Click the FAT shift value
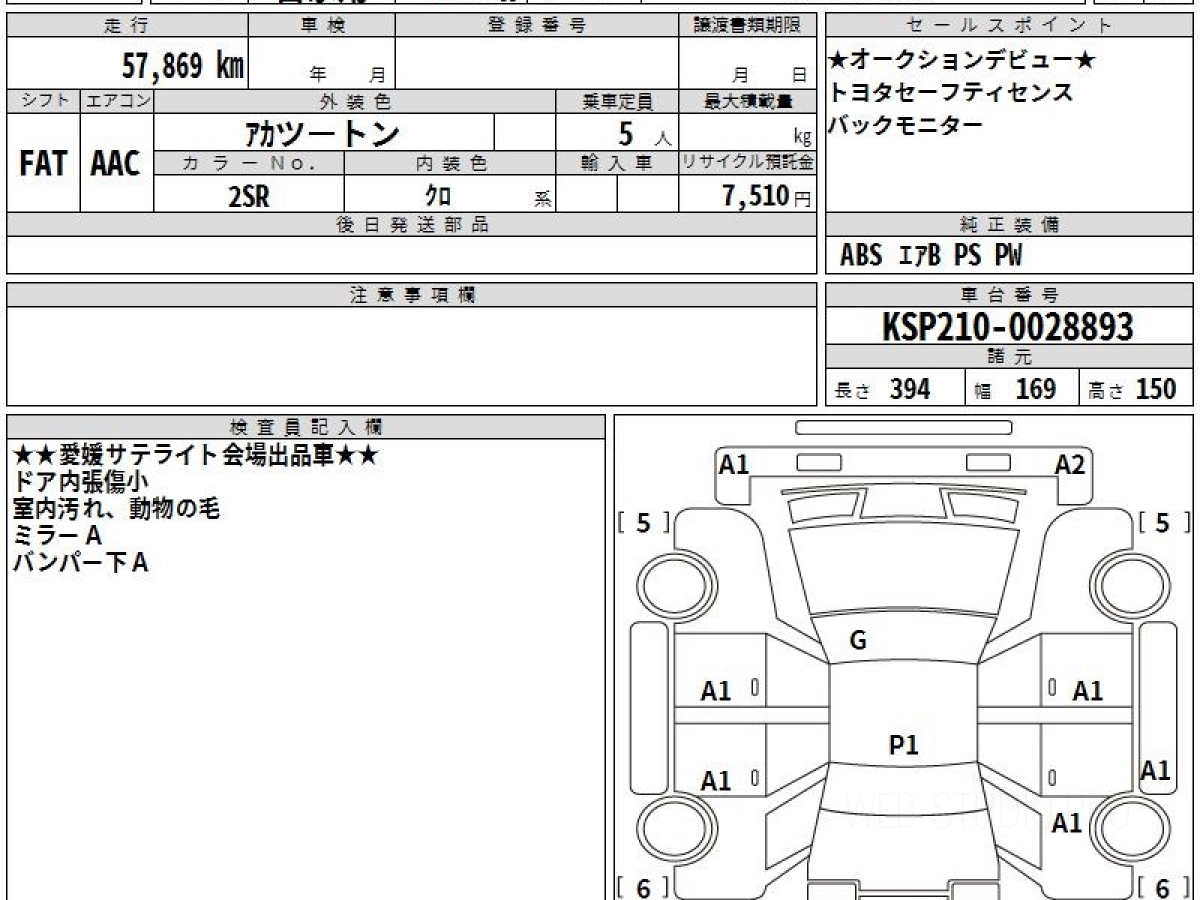 43,163
